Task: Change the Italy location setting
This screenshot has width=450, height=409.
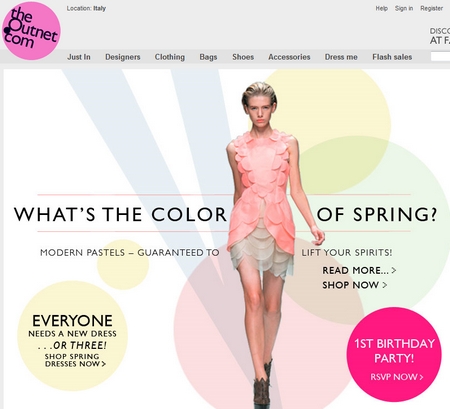Action: (x=99, y=8)
